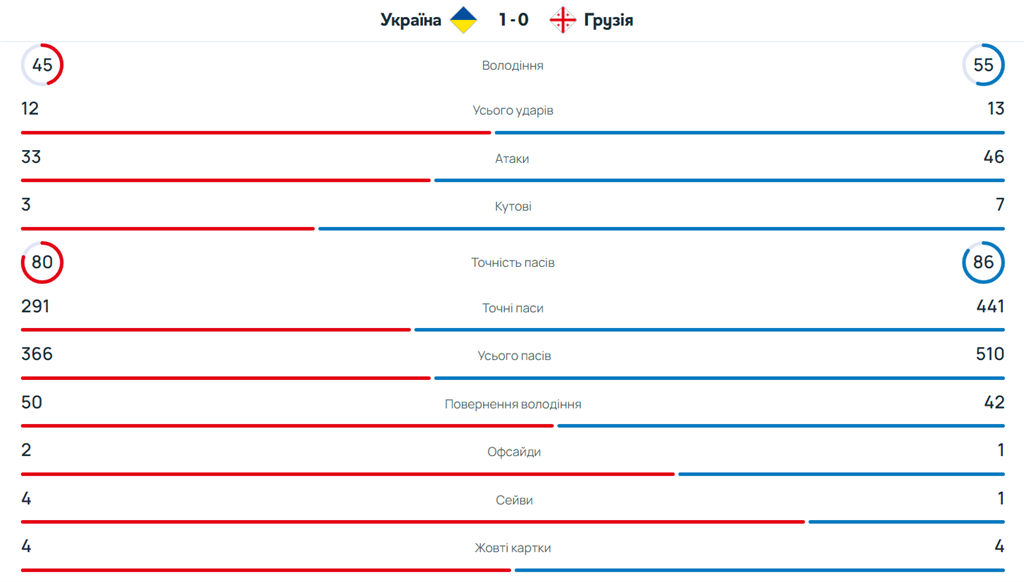Click the blue Сейви bar for Georgia
Viewport: 1024px width, 582px height.
(906, 522)
